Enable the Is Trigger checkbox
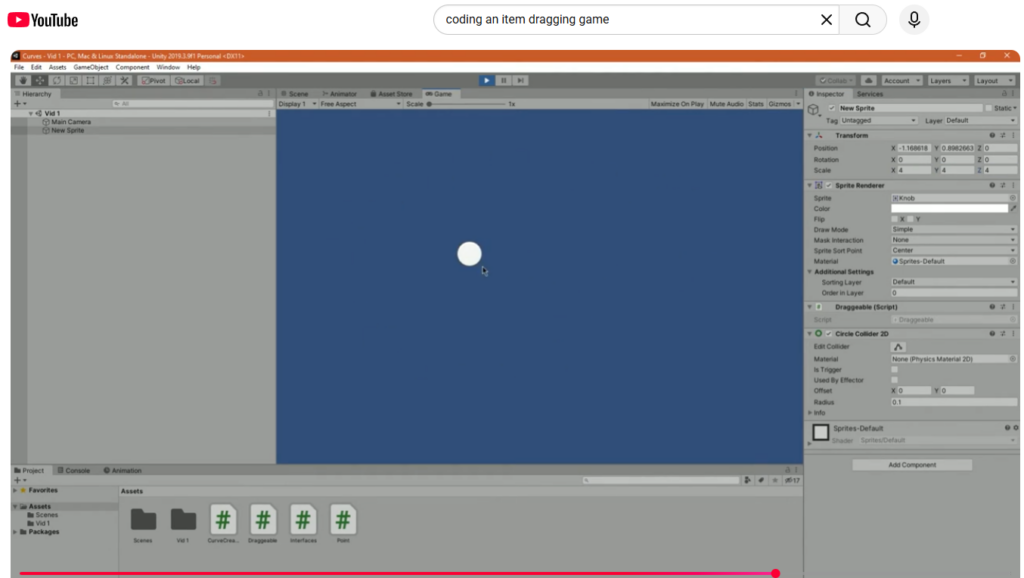This screenshot has width=1024, height=578. click(x=895, y=370)
